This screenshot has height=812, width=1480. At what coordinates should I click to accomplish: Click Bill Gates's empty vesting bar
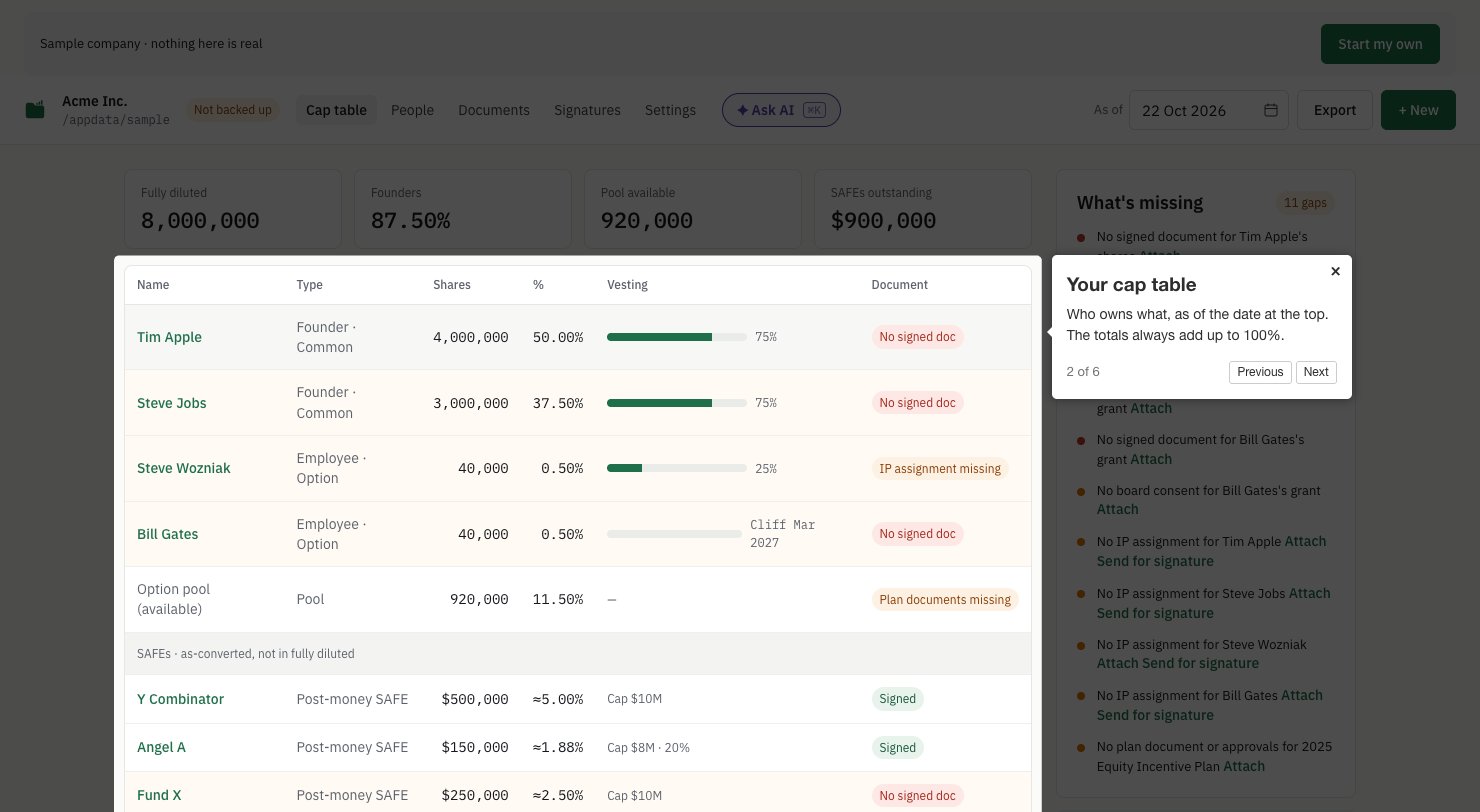pyautogui.click(x=675, y=534)
